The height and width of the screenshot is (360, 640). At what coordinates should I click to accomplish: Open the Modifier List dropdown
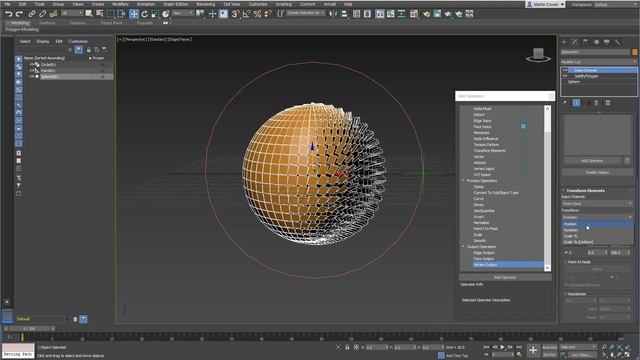coord(599,62)
